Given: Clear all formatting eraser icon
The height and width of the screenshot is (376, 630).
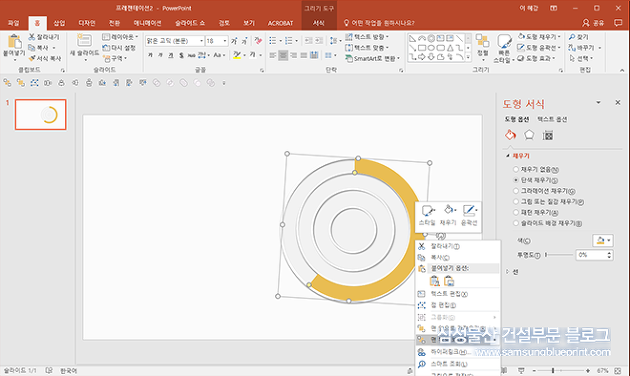Looking at the screenshot, I should coord(258,41).
